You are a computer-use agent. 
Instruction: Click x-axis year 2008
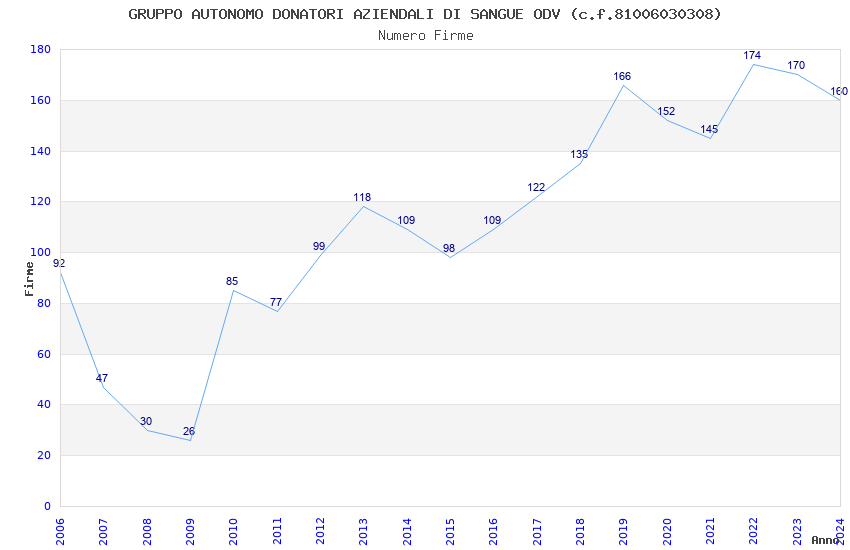tap(146, 532)
